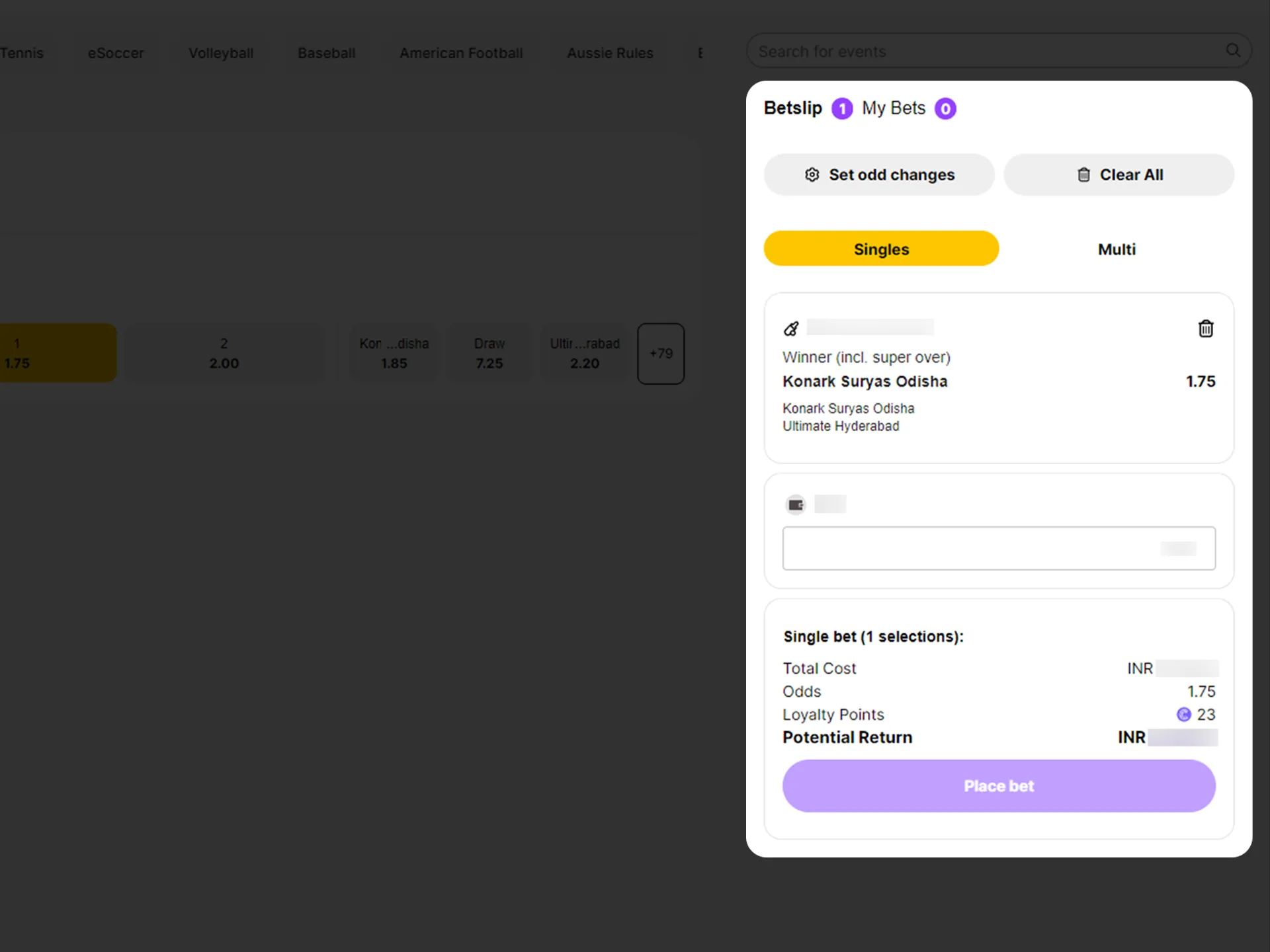The image size is (1270, 952).
Task: Click the edit/pencil icon on bet selection
Action: click(x=791, y=328)
